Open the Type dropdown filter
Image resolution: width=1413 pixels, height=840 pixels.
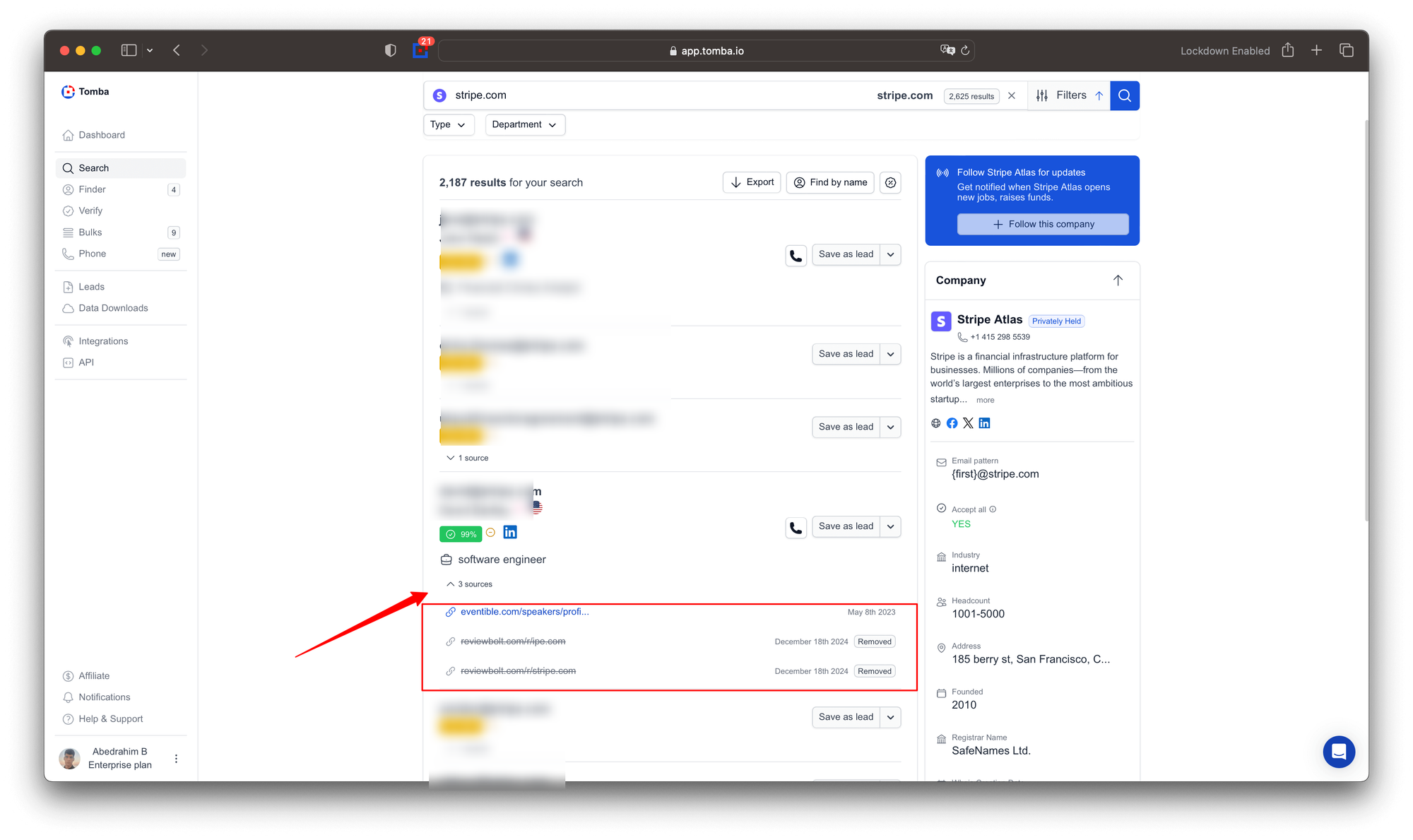pyautogui.click(x=448, y=124)
